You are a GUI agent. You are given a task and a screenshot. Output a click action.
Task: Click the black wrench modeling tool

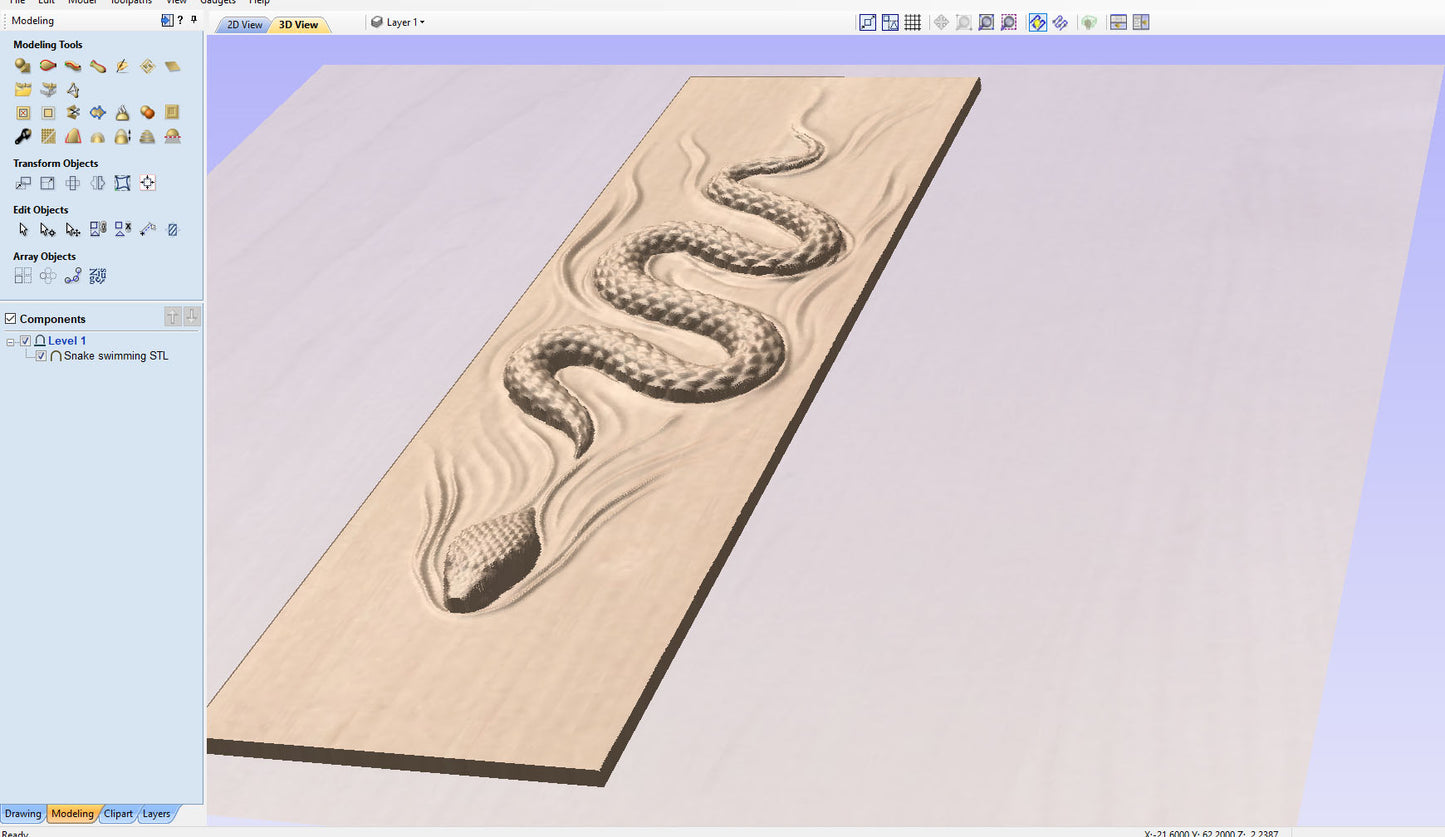(23, 137)
